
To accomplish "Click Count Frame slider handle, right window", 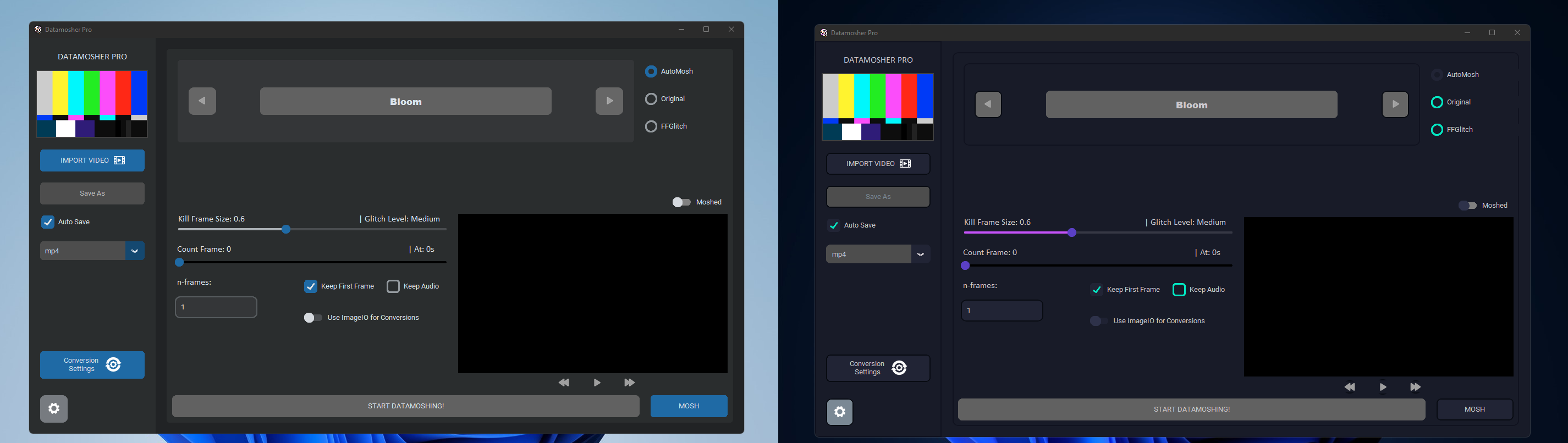I will point(965,265).
